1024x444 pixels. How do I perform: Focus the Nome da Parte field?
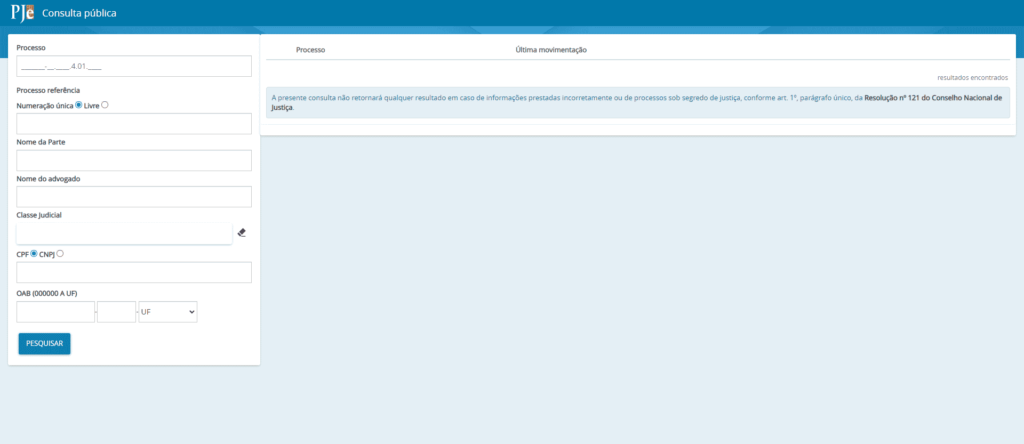[x=134, y=161]
